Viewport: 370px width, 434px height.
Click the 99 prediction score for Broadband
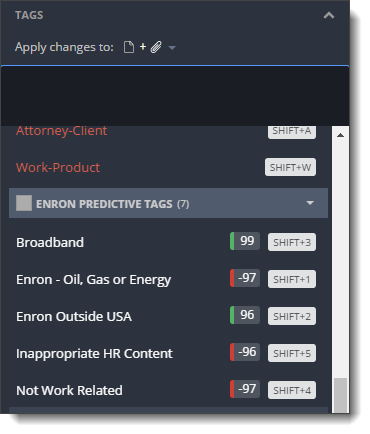click(245, 241)
